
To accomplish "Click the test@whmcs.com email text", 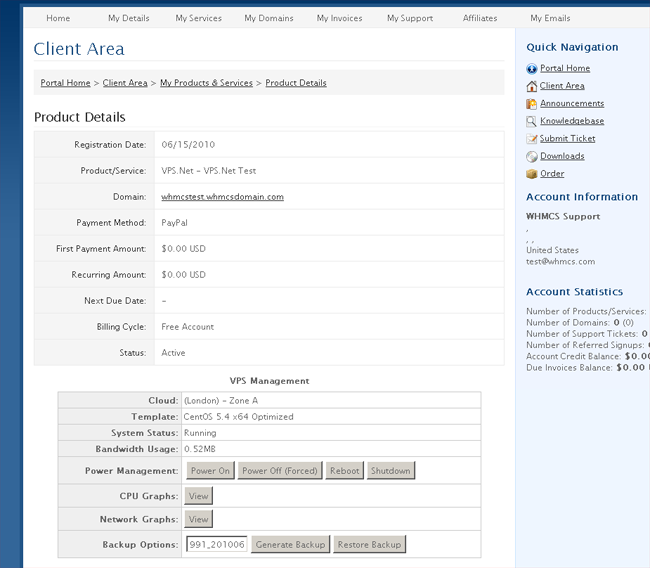I will click(x=560, y=262).
